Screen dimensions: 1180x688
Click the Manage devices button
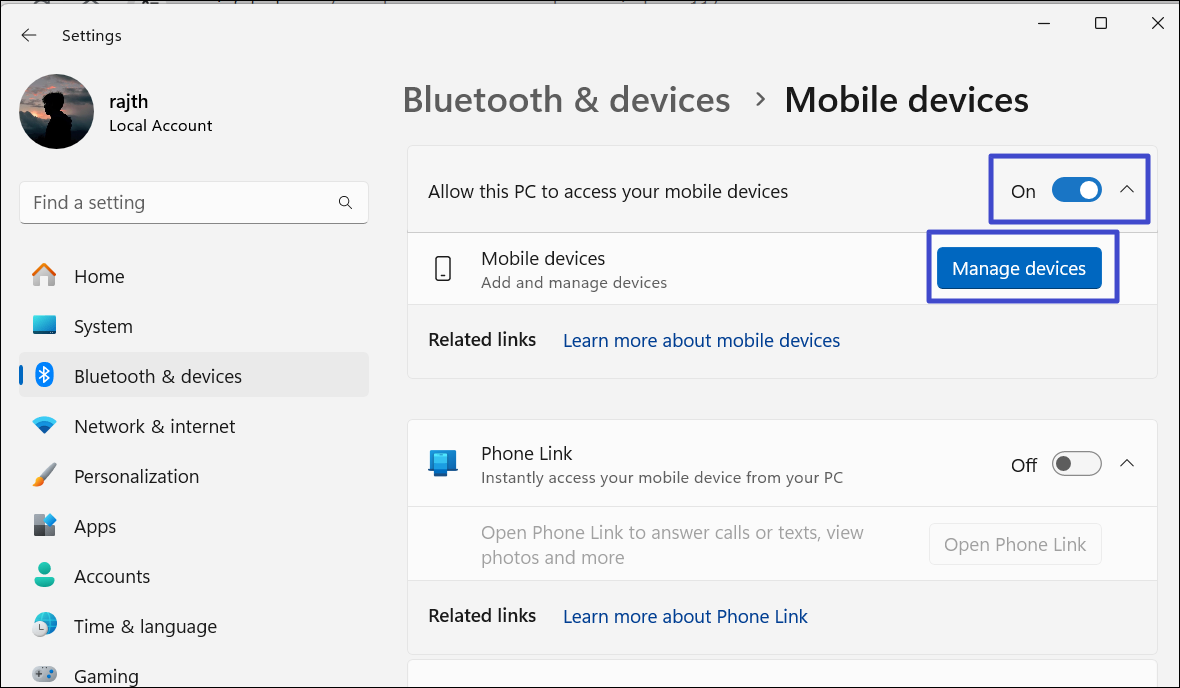coord(1018,268)
